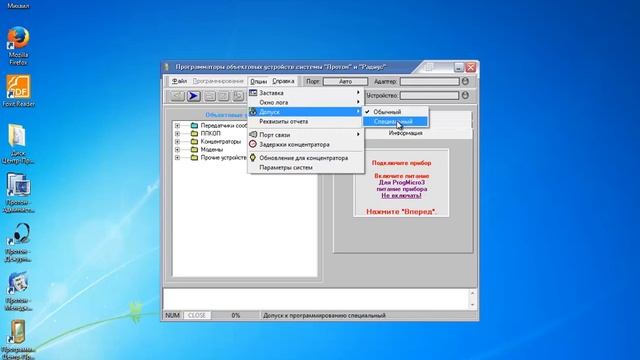Click the ППКОП folder icon
Screen dimensions: 640x360
[x=194, y=133]
